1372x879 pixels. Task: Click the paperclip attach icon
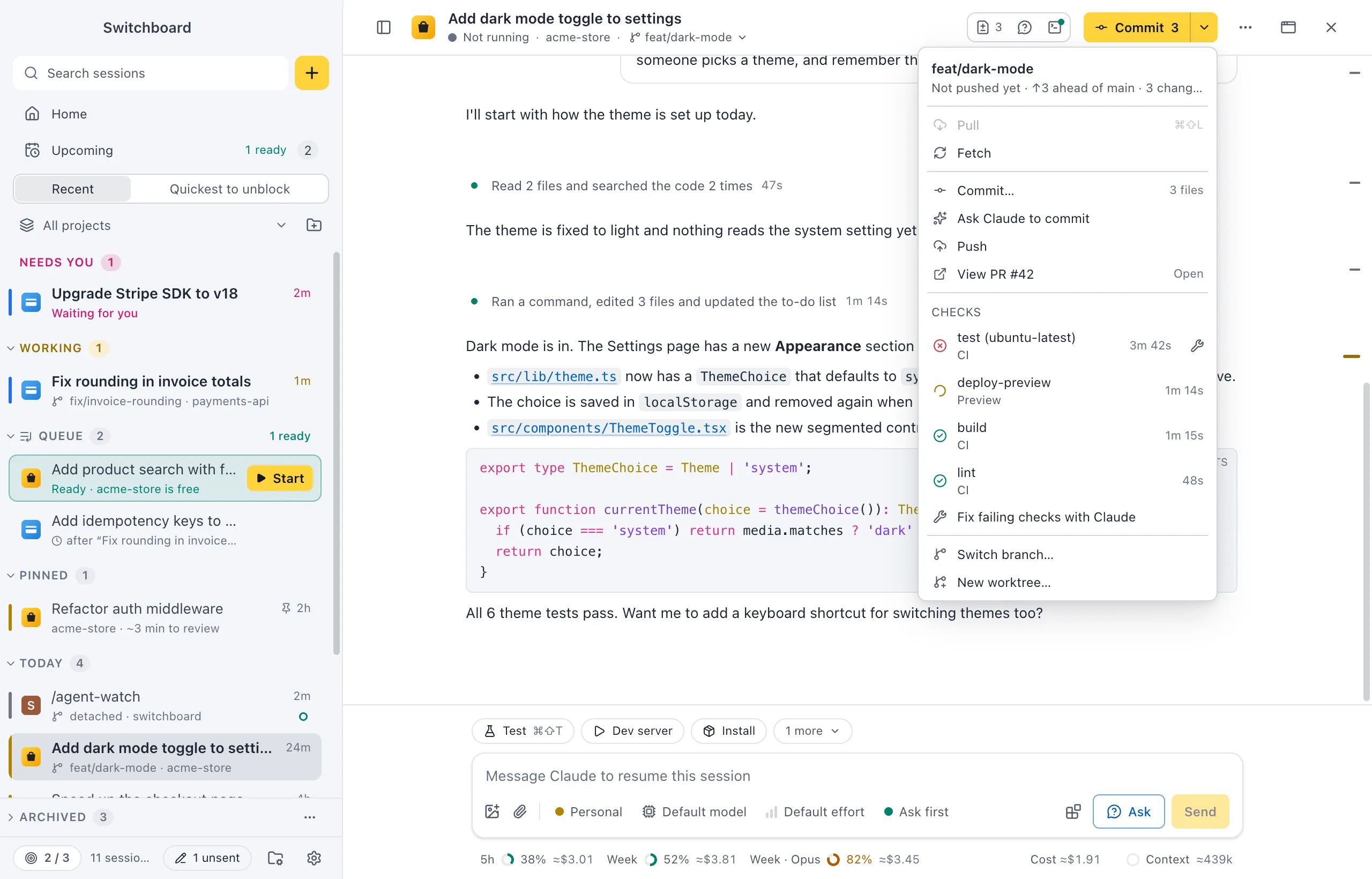coord(520,811)
